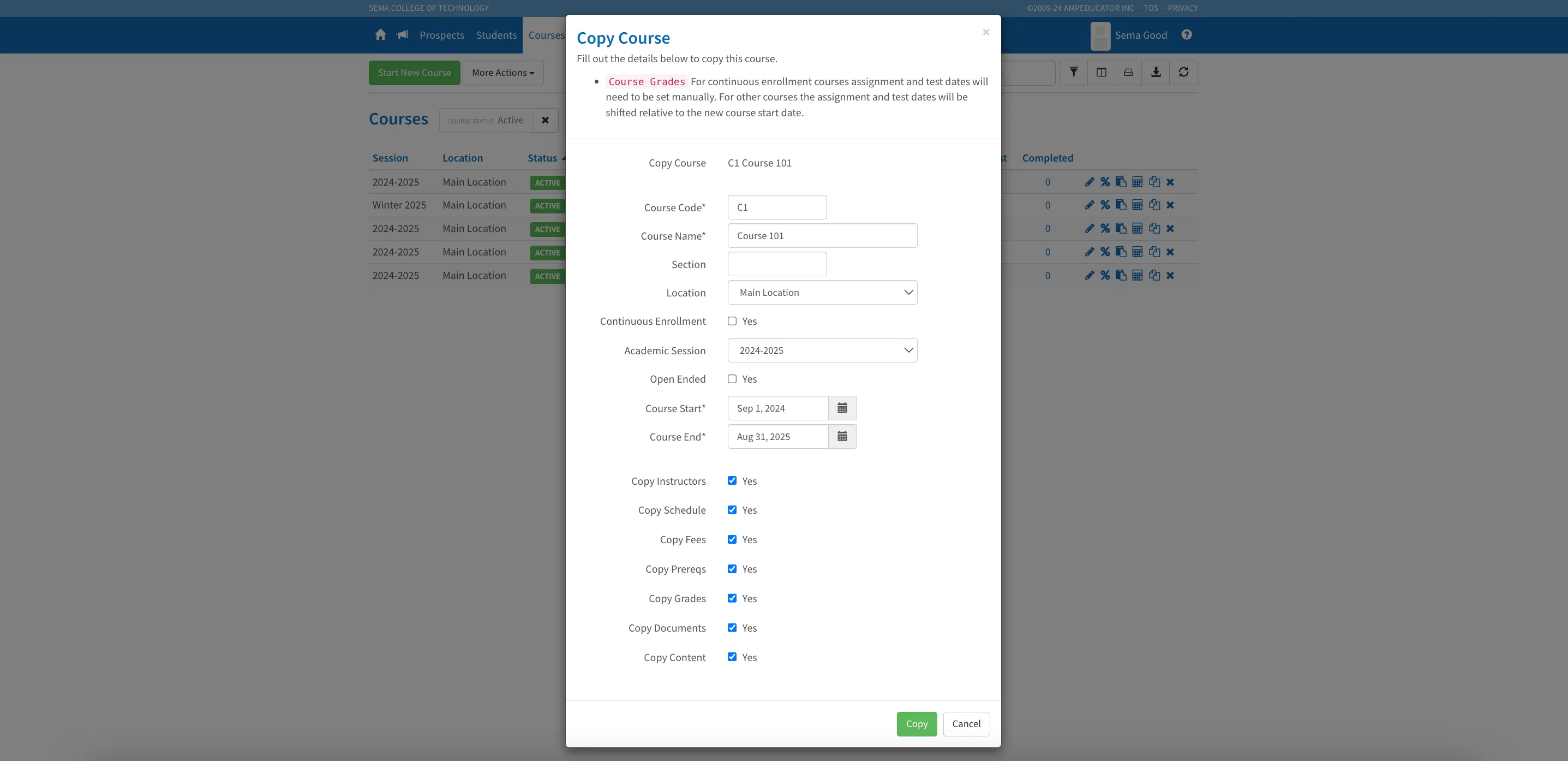This screenshot has height=761, width=1568.
Task: Toggle the Copy Documents checkbox
Action: click(x=732, y=628)
